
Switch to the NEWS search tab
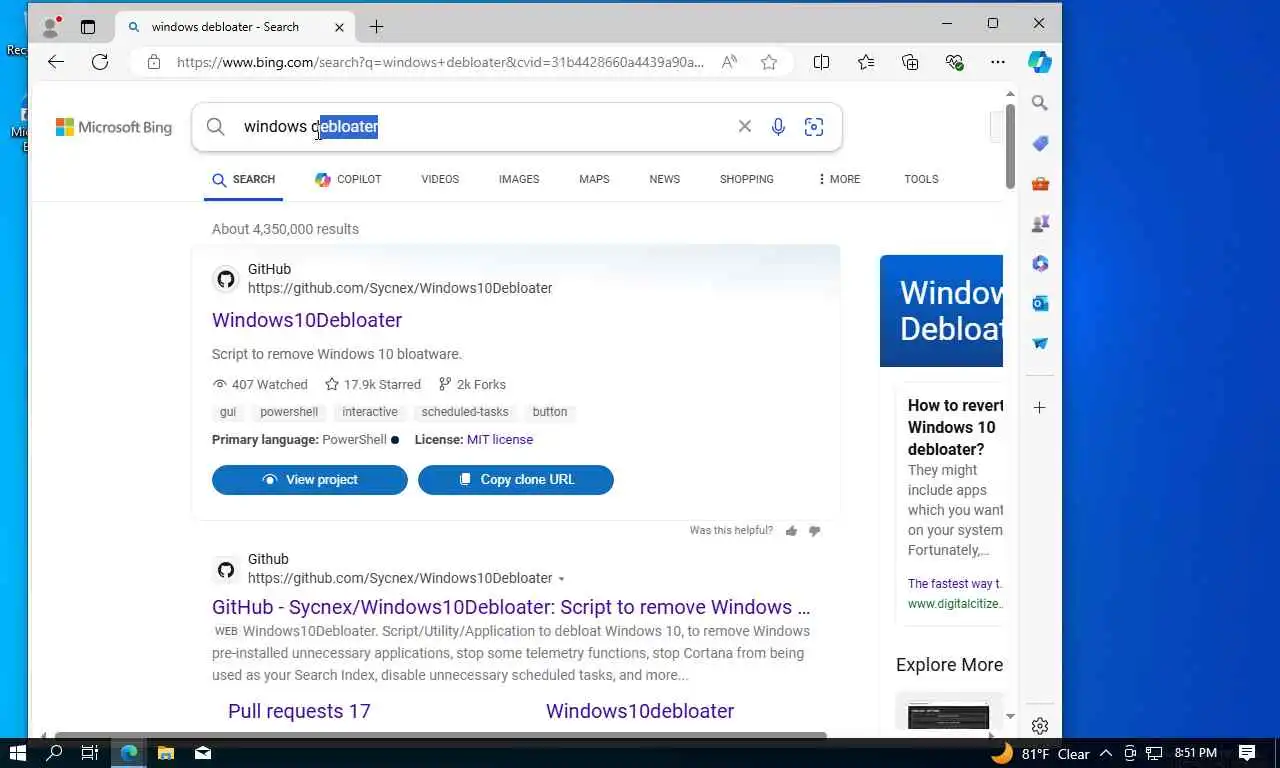pyautogui.click(x=664, y=179)
